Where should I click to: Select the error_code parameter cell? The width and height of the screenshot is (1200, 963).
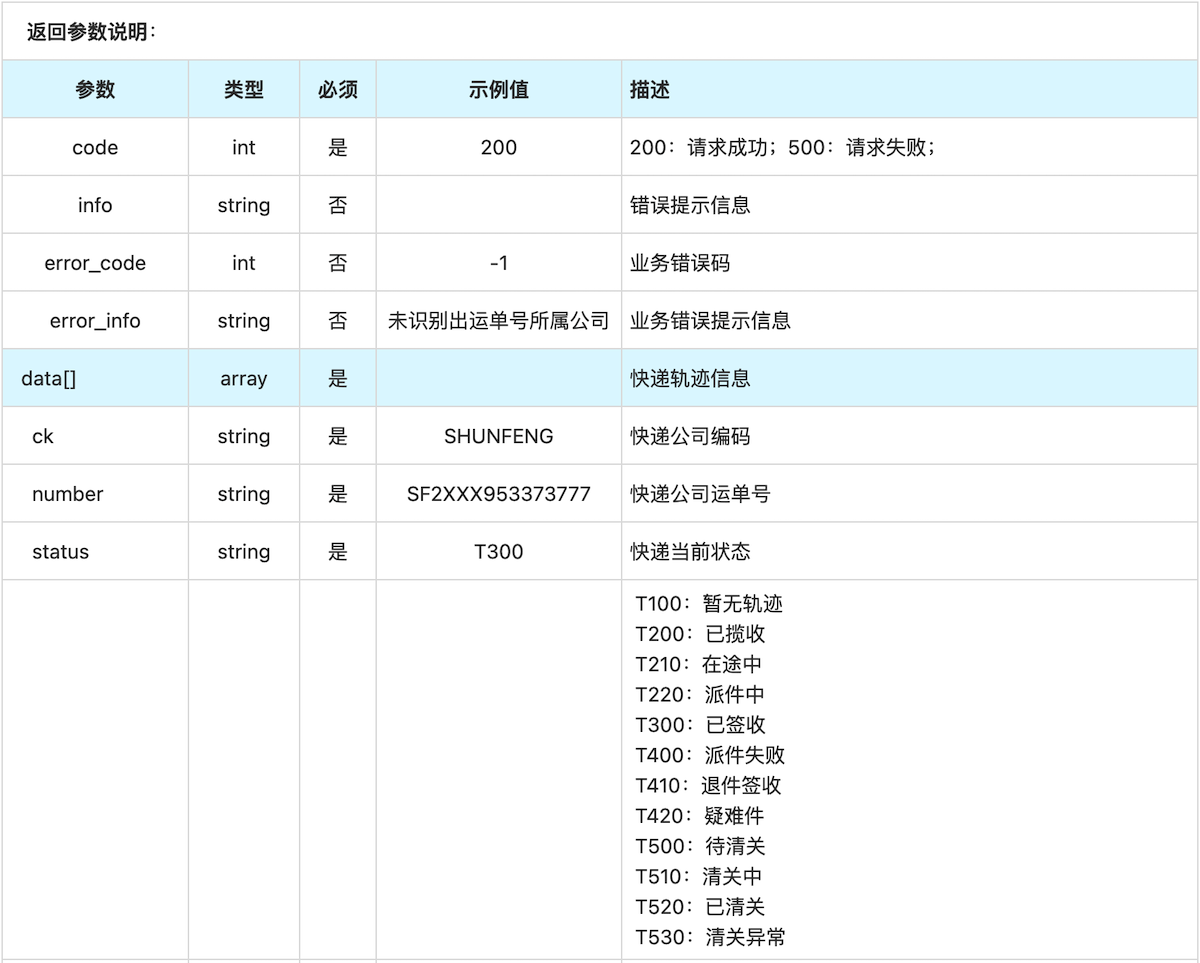coord(95,263)
